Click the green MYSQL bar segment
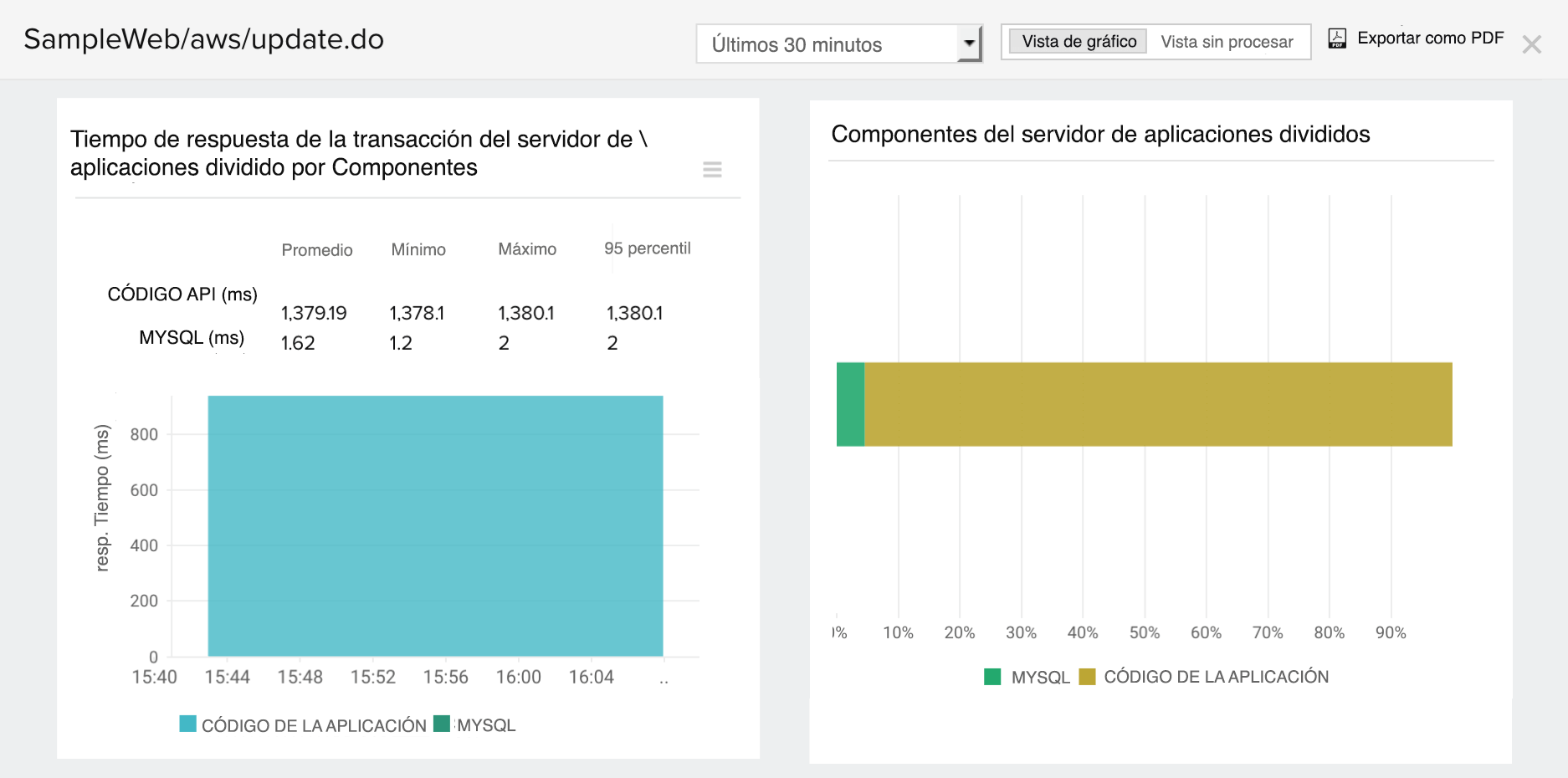The image size is (1568, 778). coord(850,404)
